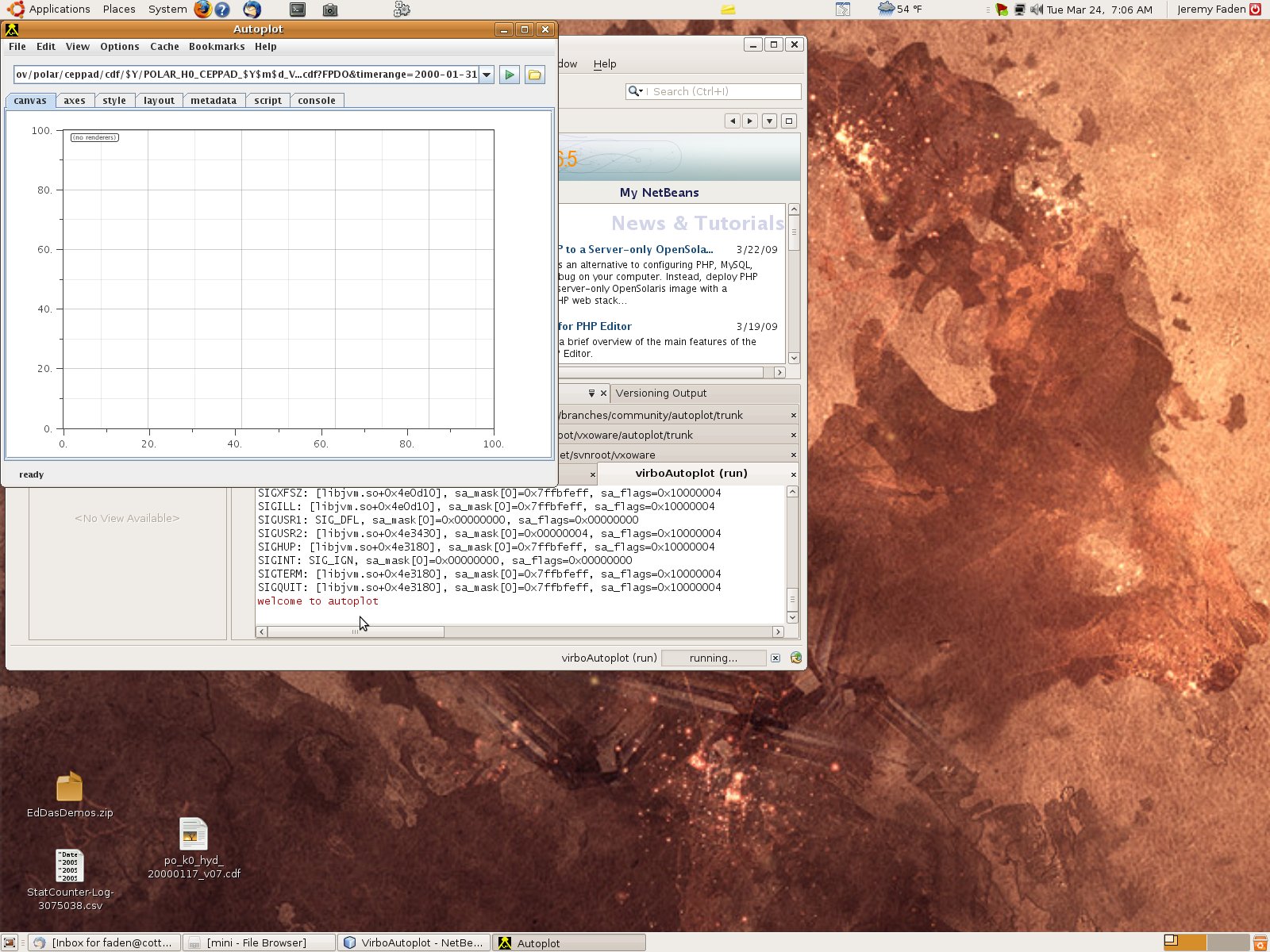Switch to the style tab in Autoplot
Image resolution: width=1270 pixels, height=952 pixels.
pos(114,100)
